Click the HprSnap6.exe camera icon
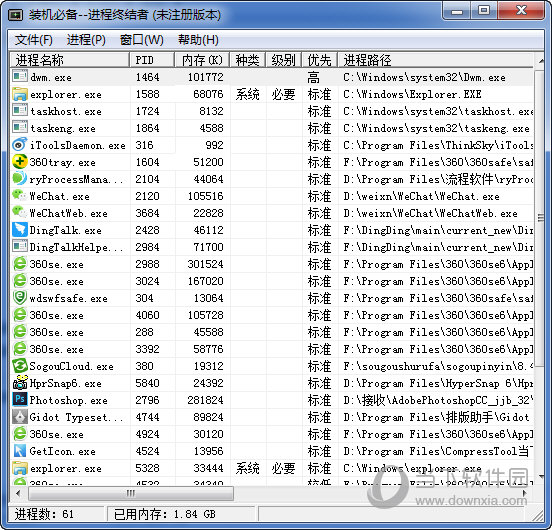This screenshot has height=530, width=552. pos(20,383)
